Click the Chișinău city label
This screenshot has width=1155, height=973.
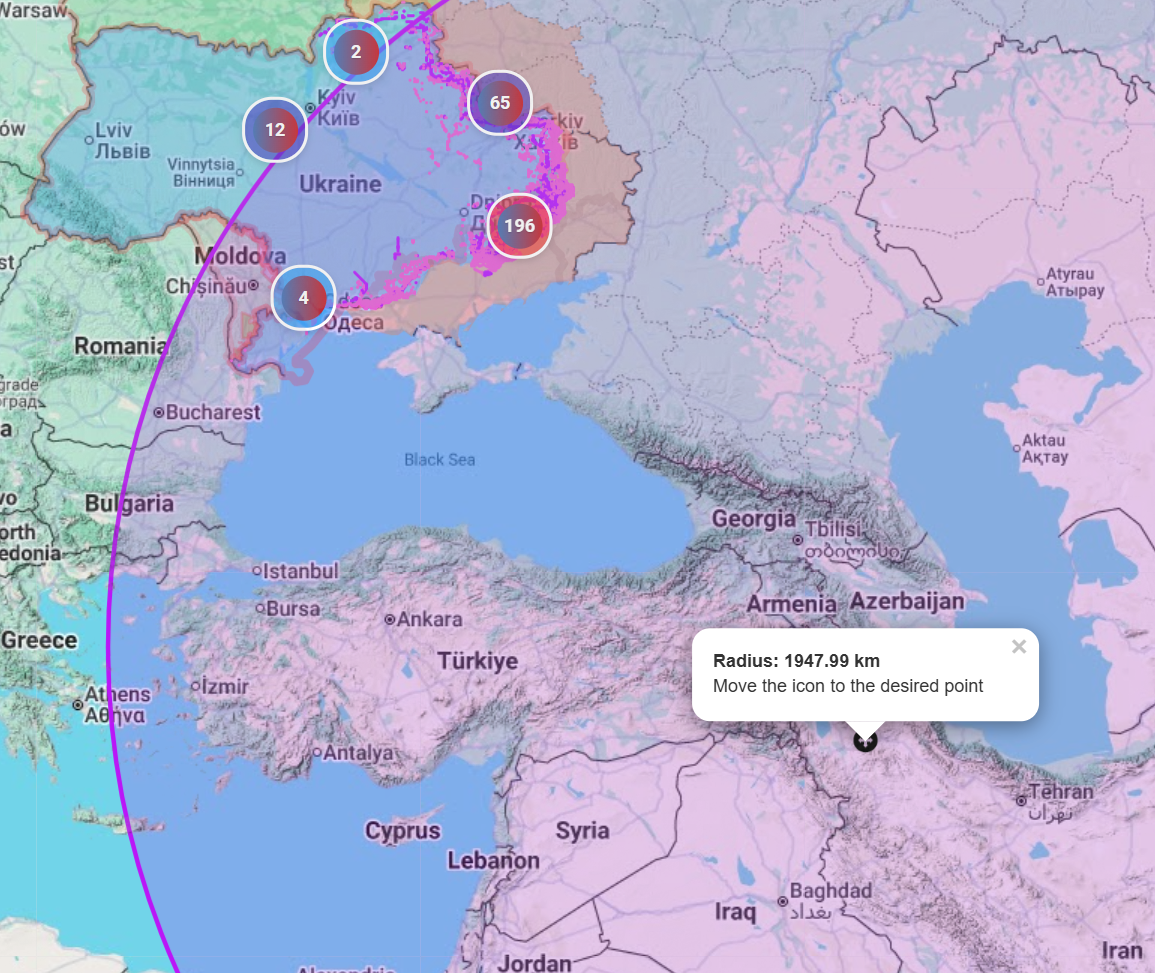206,286
